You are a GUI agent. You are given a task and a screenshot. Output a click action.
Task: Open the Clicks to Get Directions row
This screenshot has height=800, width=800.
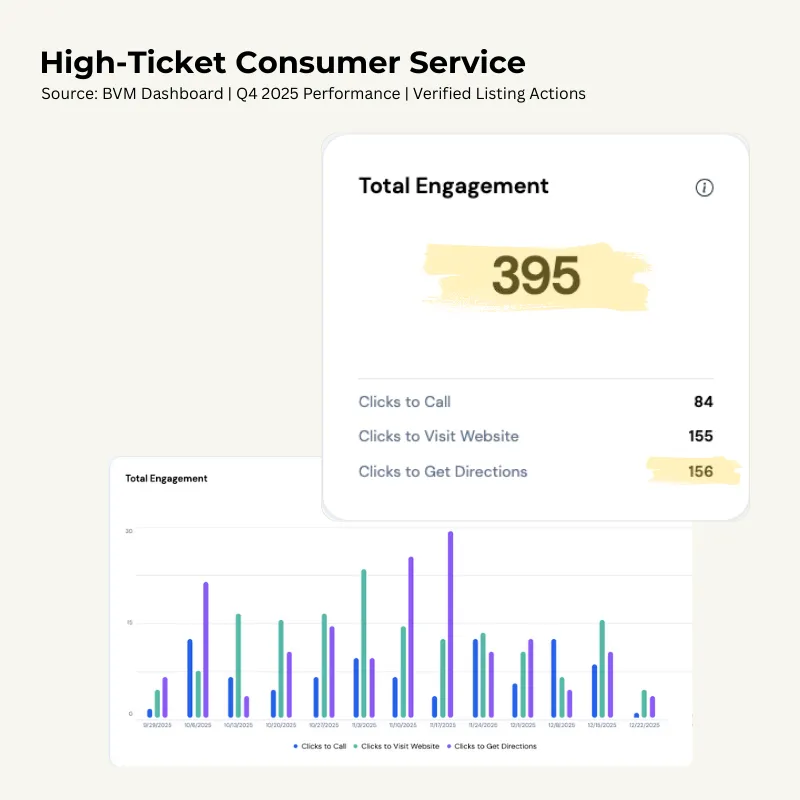click(x=443, y=471)
